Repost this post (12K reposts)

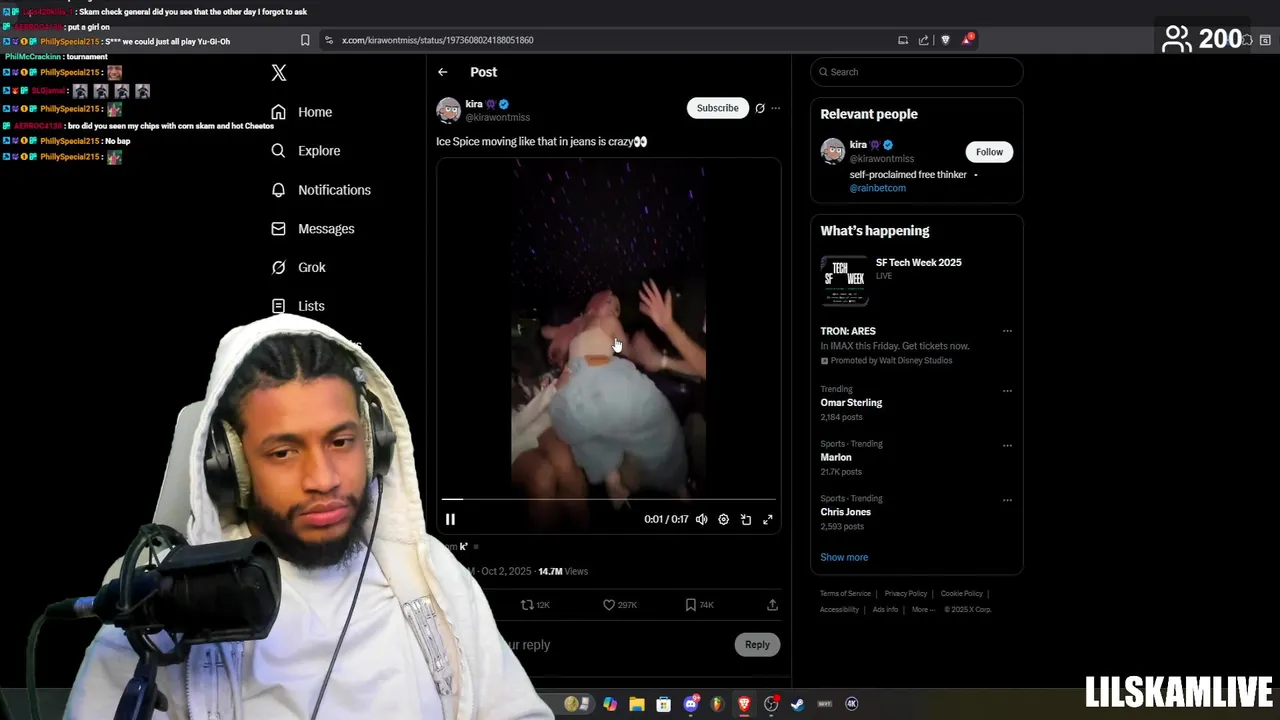535,605
